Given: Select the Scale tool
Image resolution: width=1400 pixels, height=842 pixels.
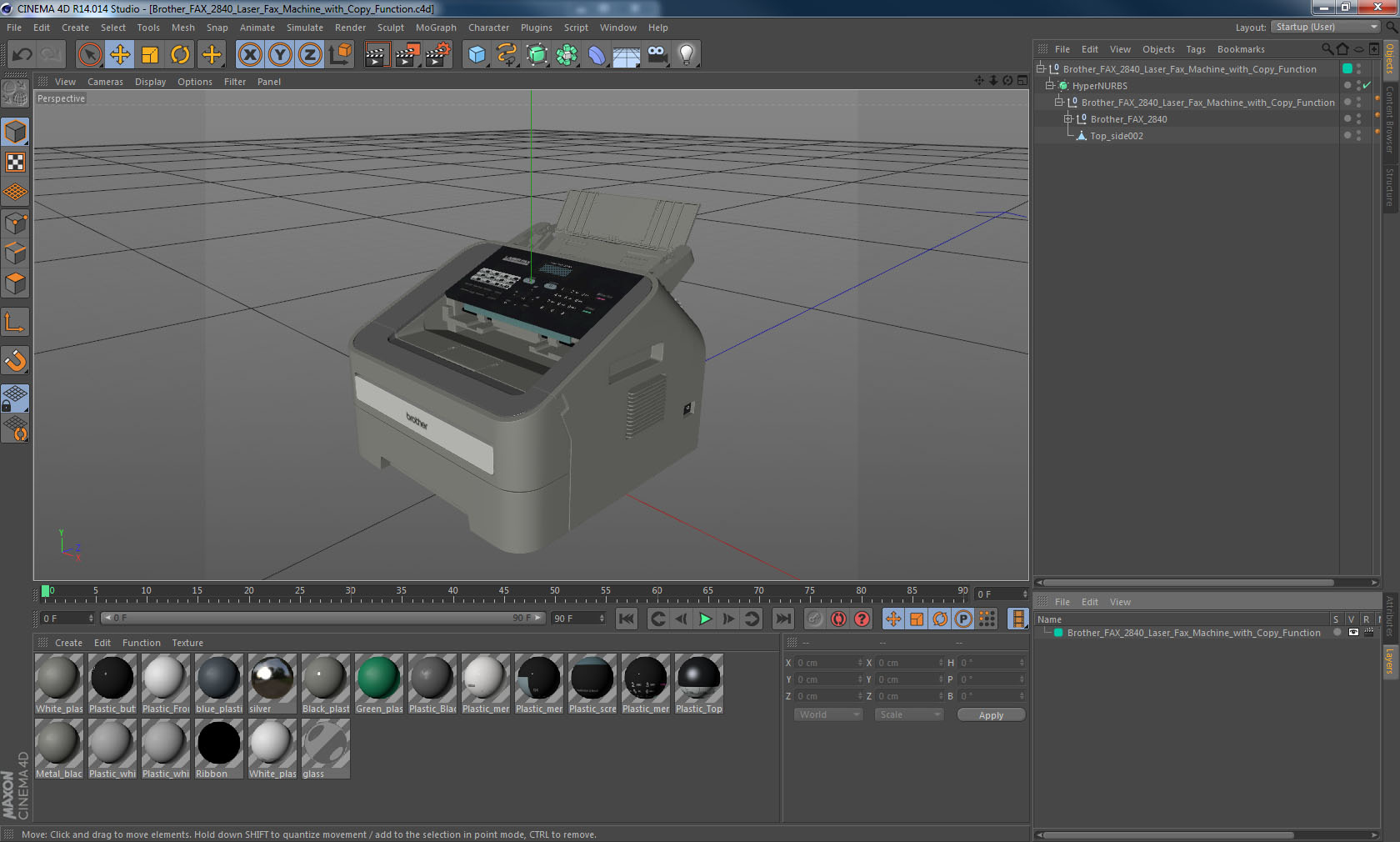Looking at the screenshot, I should (150, 54).
